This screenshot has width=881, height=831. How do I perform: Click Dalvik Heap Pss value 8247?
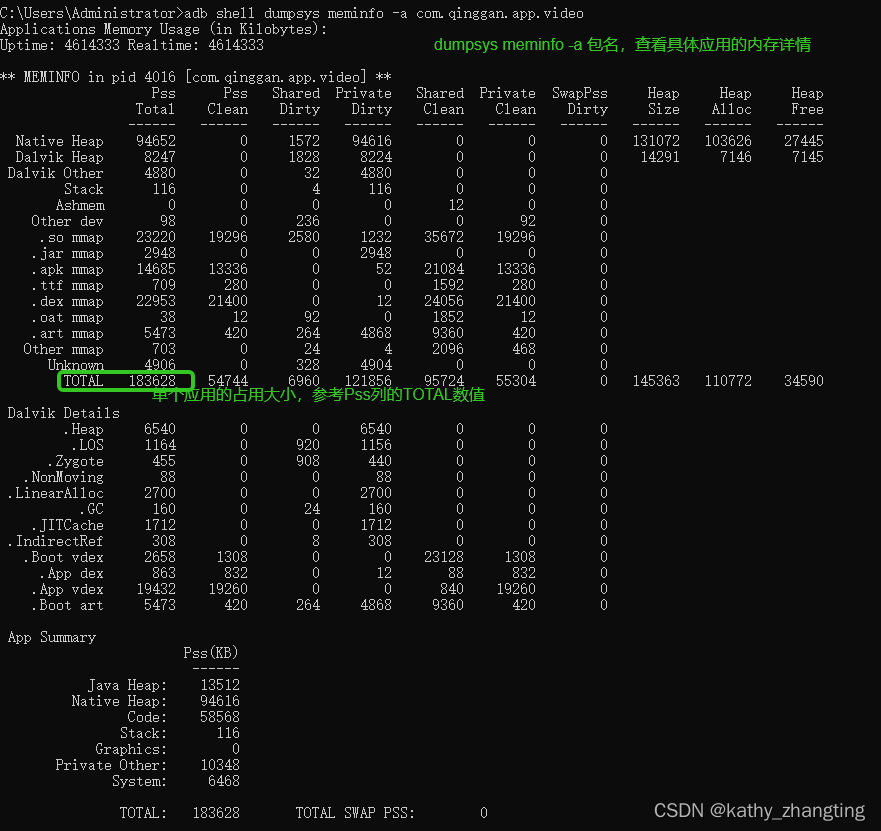point(160,157)
